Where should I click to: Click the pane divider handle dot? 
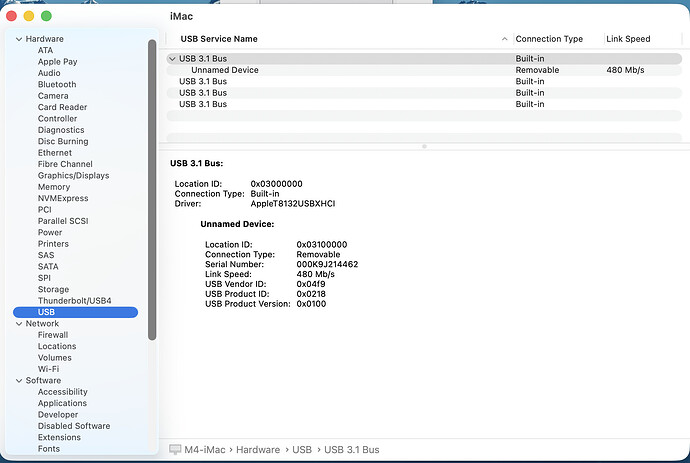424,146
